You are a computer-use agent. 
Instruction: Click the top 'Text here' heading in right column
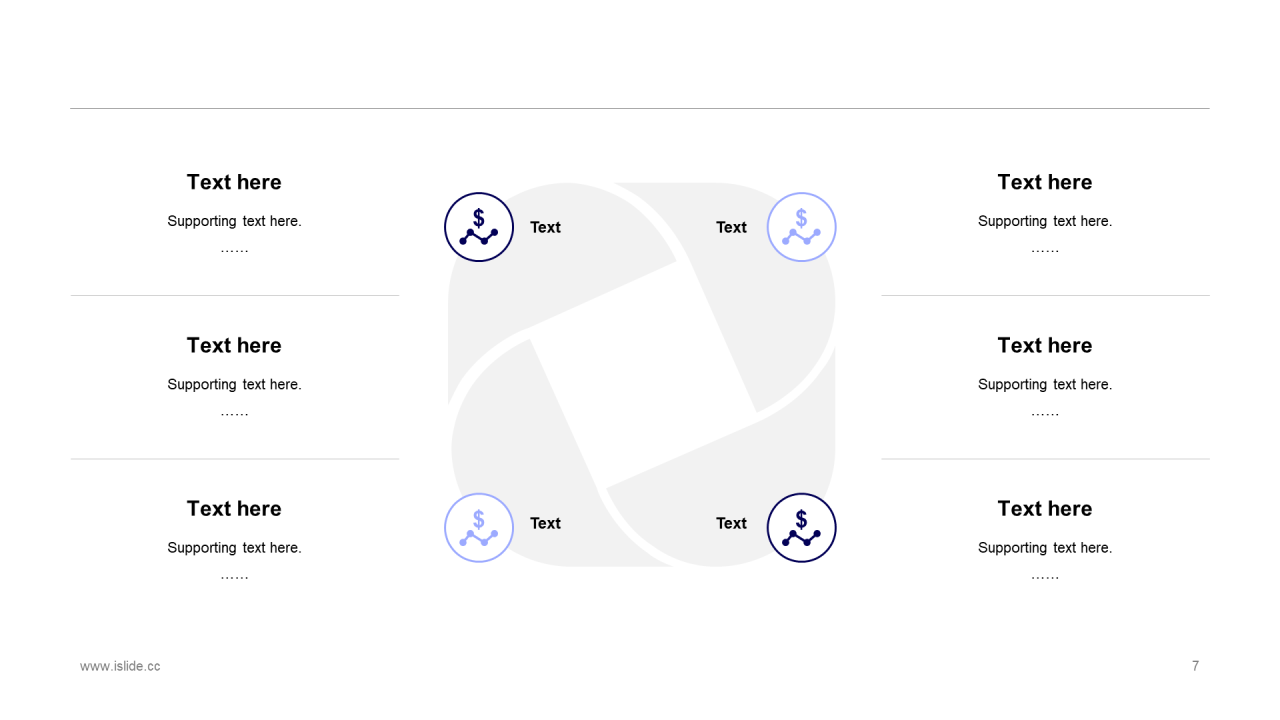pyautogui.click(x=1044, y=182)
